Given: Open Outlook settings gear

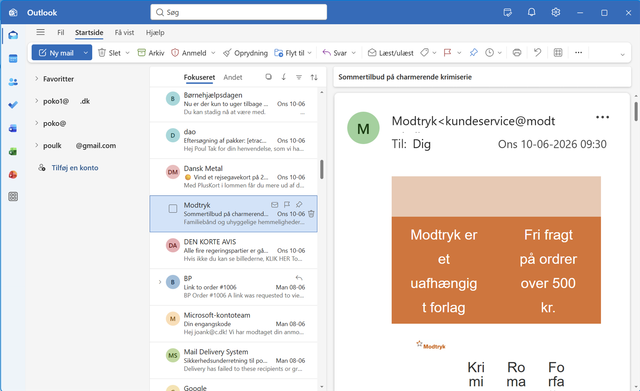Looking at the screenshot, I should (556, 12).
